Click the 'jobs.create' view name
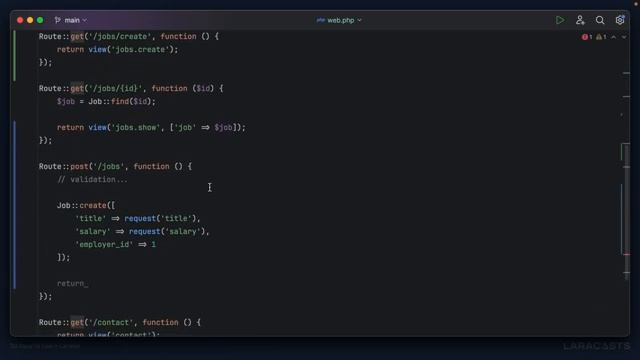 (140, 49)
